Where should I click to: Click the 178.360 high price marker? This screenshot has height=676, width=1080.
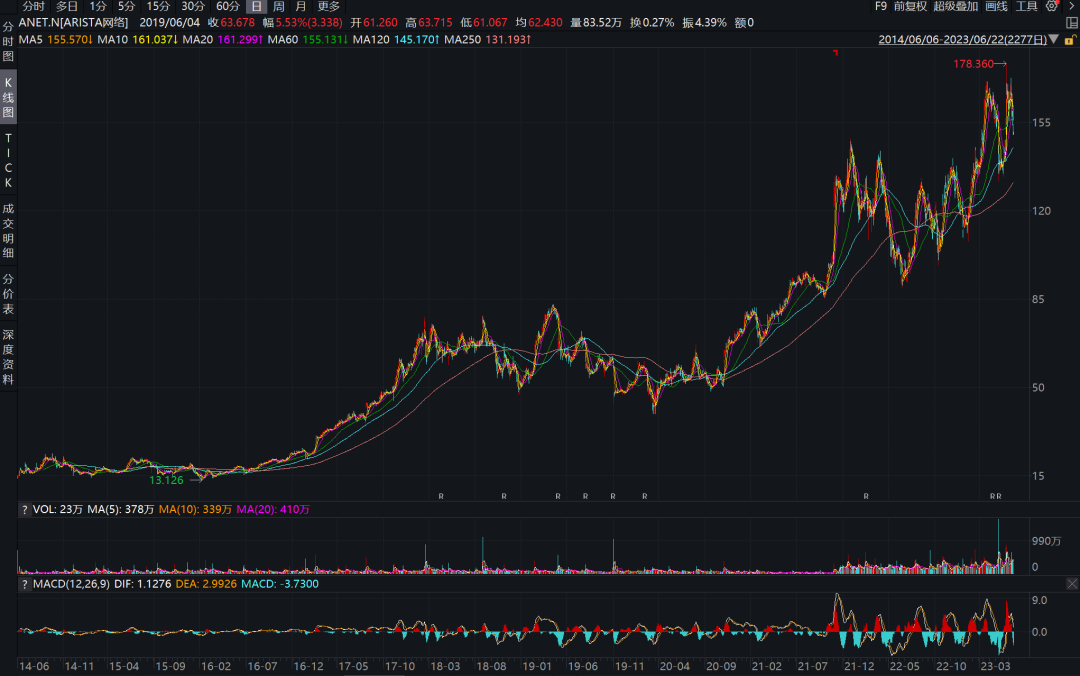pyautogui.click(x=973, y=64)
